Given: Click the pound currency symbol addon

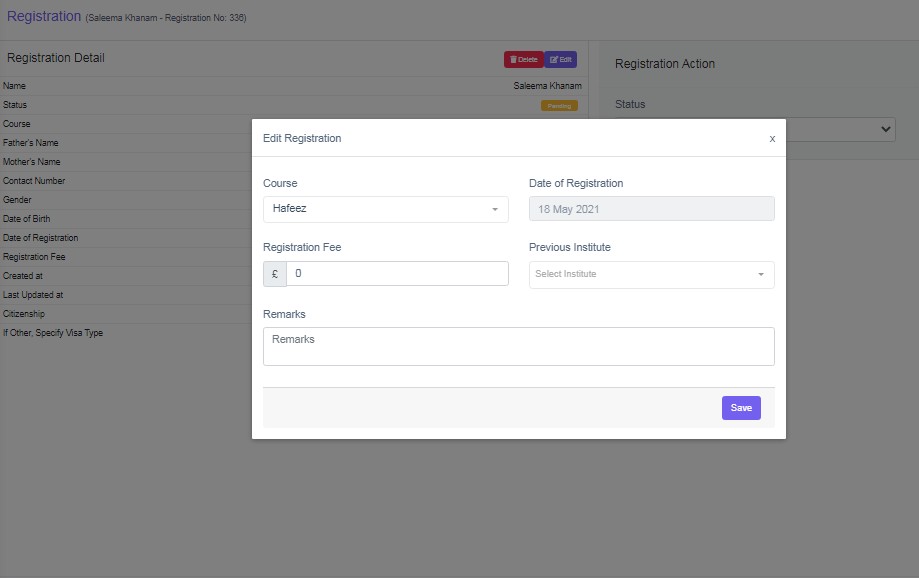Looking at the screenshot, I should pyautogui.click(x=275, y=274).
